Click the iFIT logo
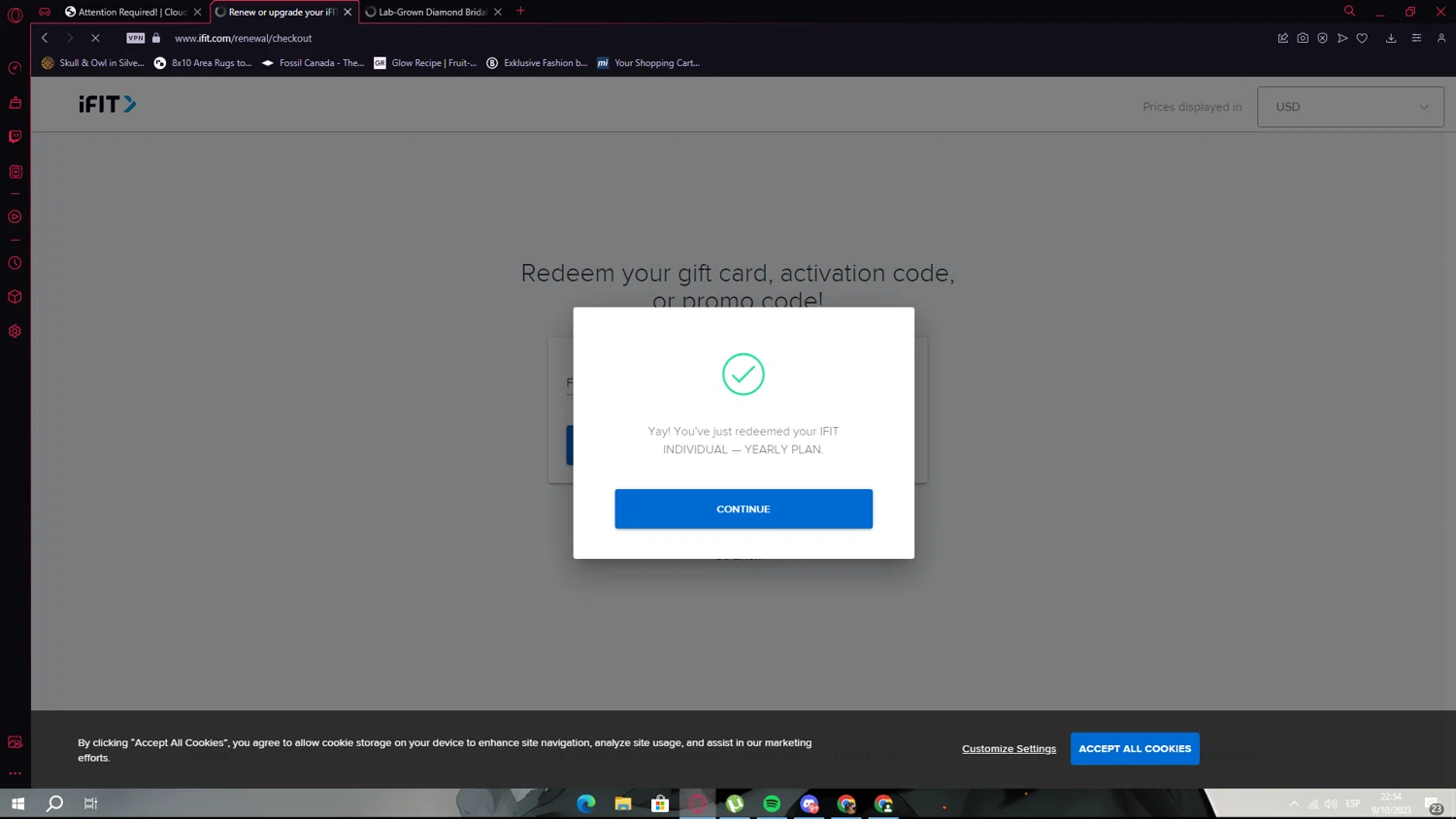The image size is (1456, 819). (x=108, y=104)
